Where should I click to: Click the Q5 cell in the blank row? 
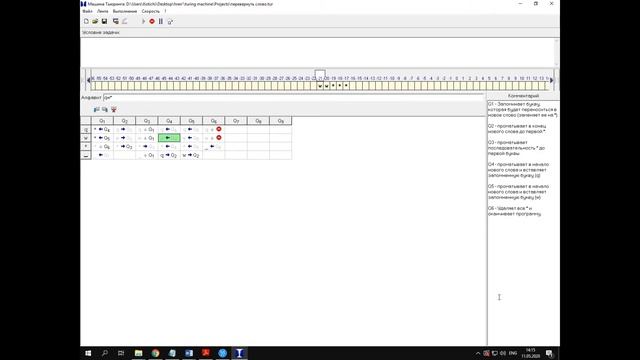pyautogui.click(x=191, y=155)
